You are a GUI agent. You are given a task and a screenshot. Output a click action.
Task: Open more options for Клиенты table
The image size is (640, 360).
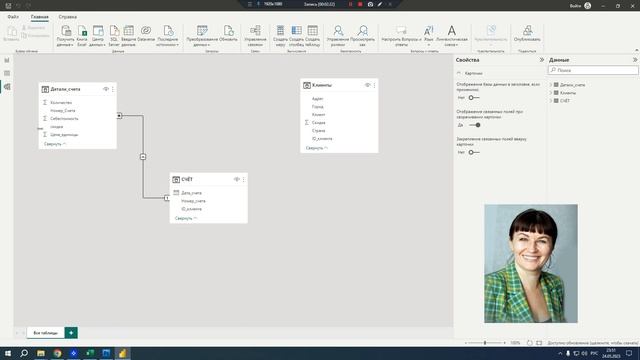tap(374, 85)
